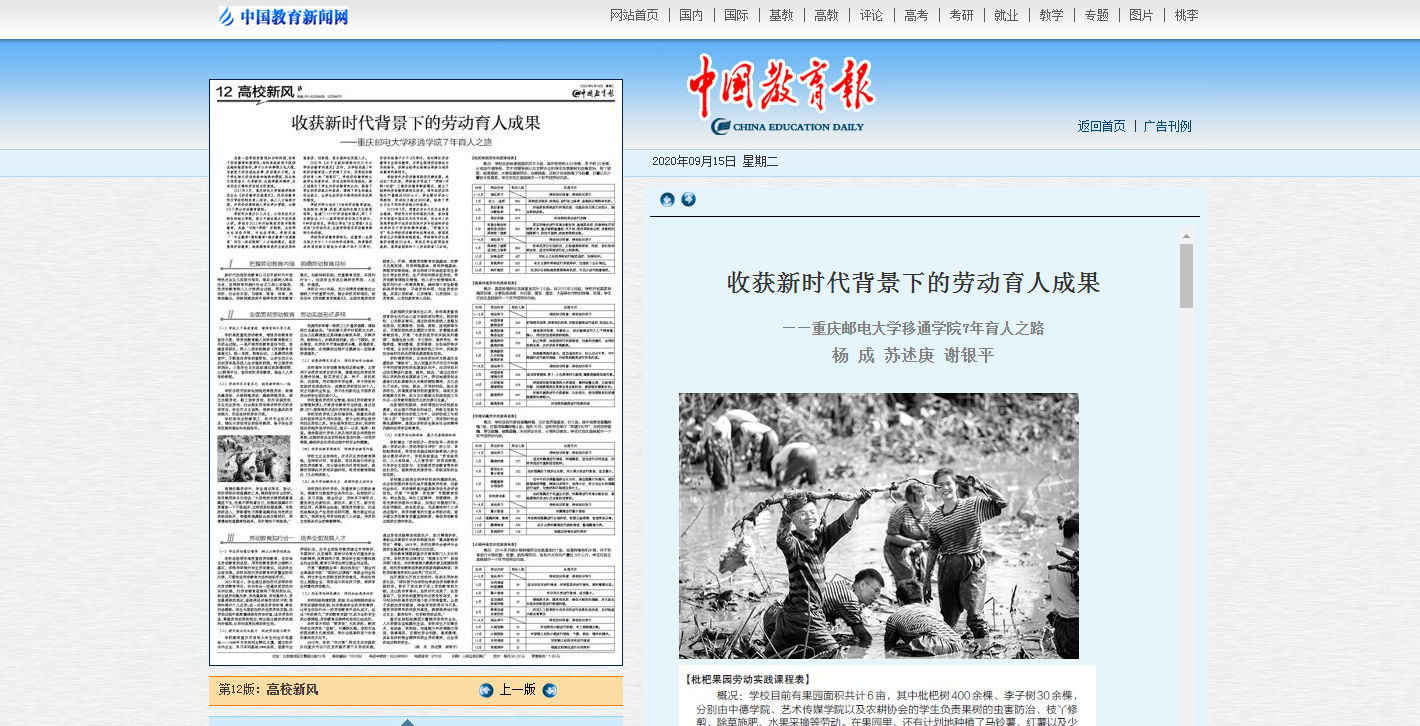Image resolution: width=1420 pixels, height=726 pixels.
Task: Open the 广告刊例 link
Action: [1167, 126]
